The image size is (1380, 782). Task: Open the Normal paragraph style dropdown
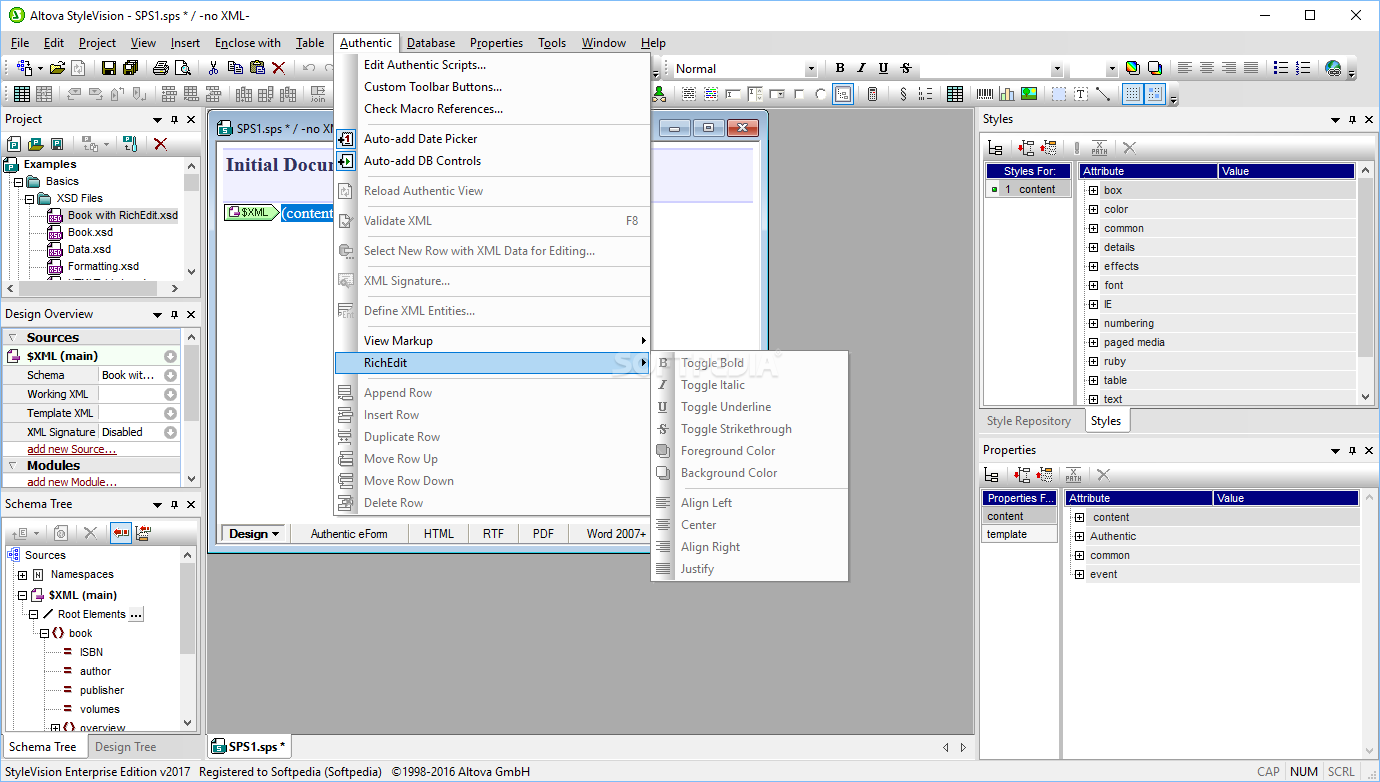(811, 69)
